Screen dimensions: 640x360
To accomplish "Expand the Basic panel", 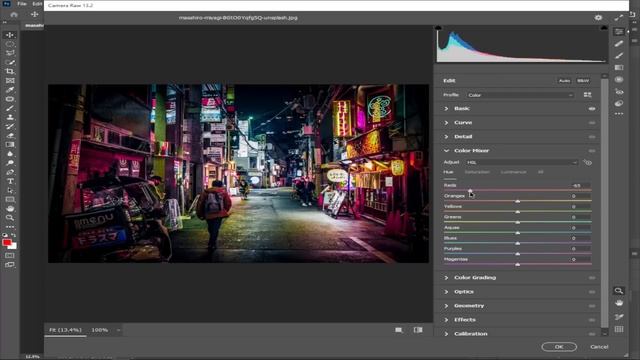I will point(446,109).
